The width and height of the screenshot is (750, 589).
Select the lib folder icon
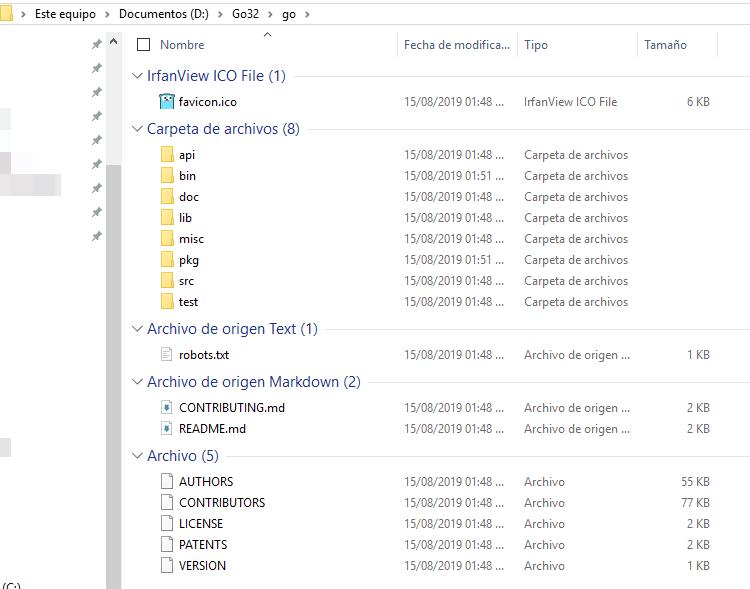click(167, 218)
